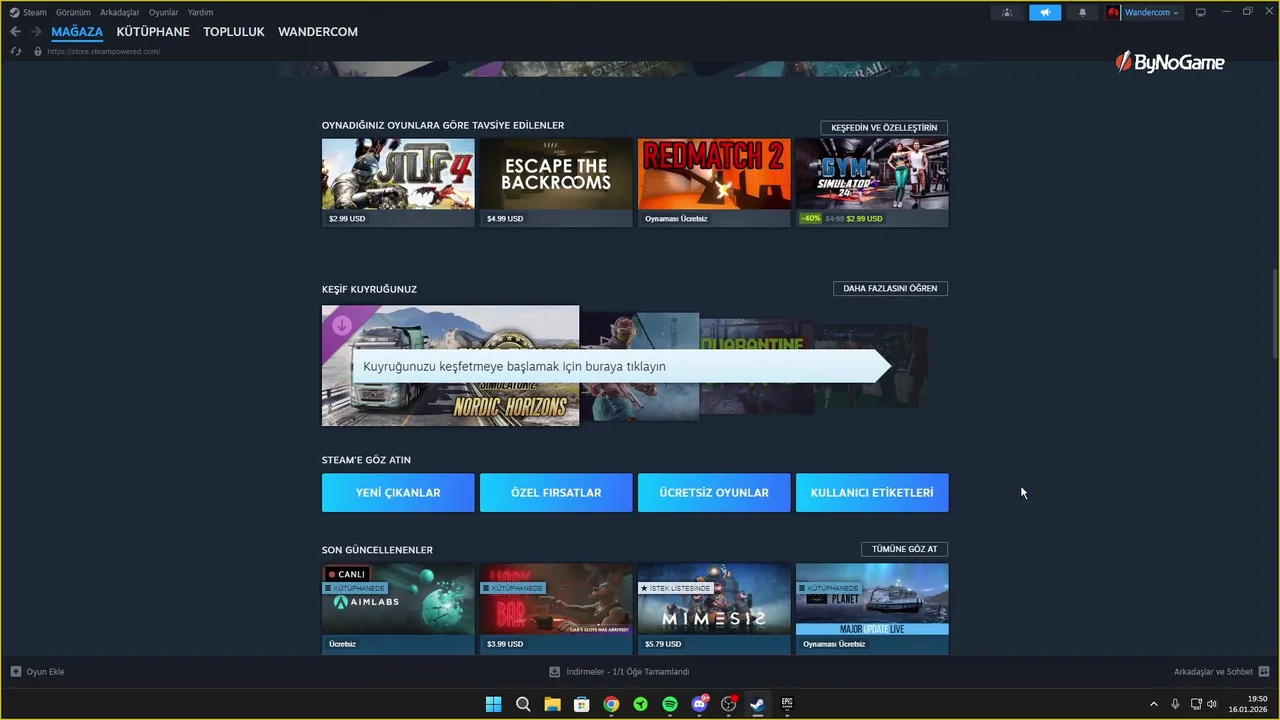1280x720 pixels.
Task: Click the volume speaker icon in tray
Action: pos(1212,704)
